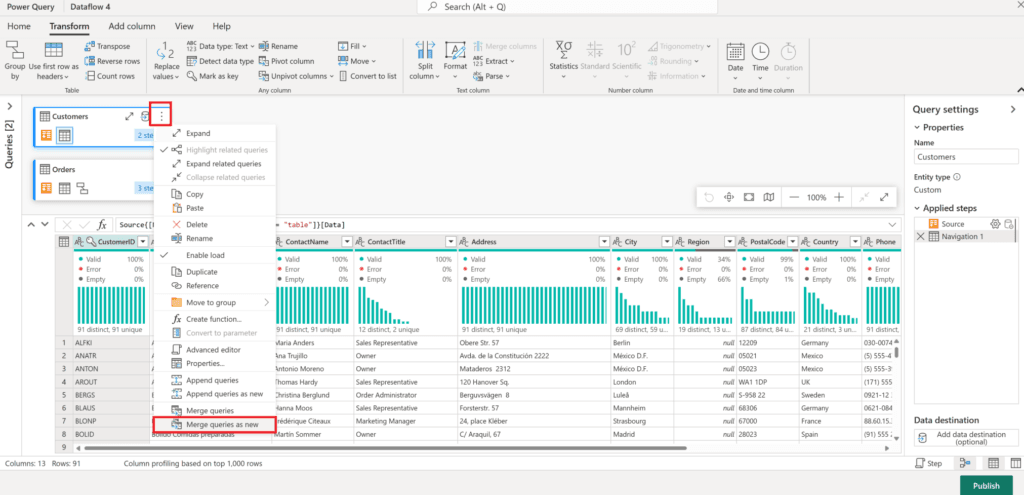The height and width of the screenshot is (495, 1024).
Task: Open Time column tool
Action: (760, 62)
